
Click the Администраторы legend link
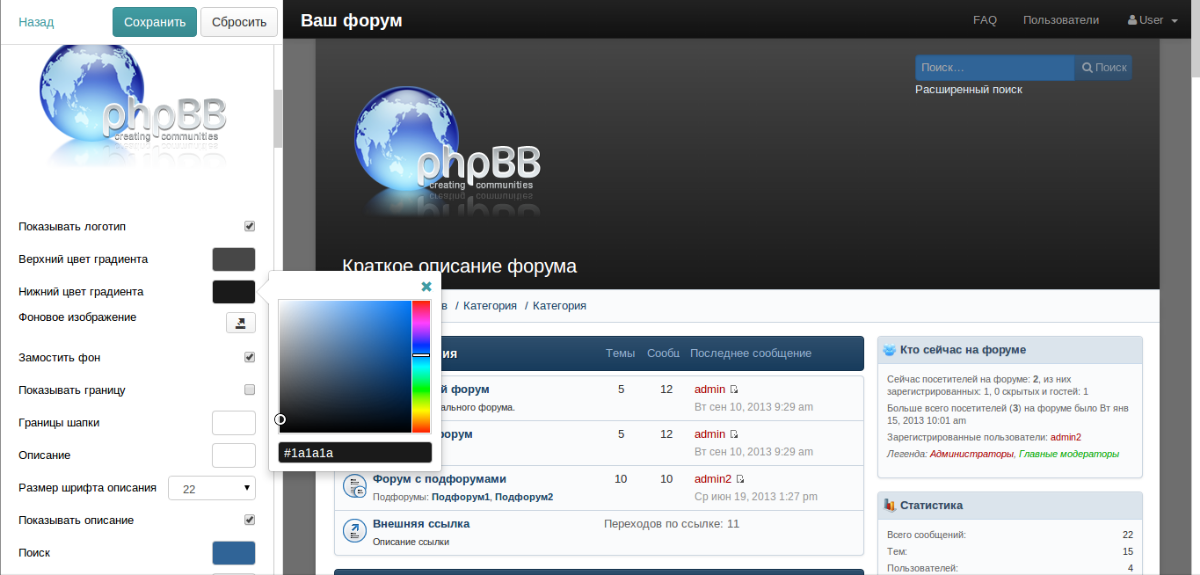coord(972,454)
